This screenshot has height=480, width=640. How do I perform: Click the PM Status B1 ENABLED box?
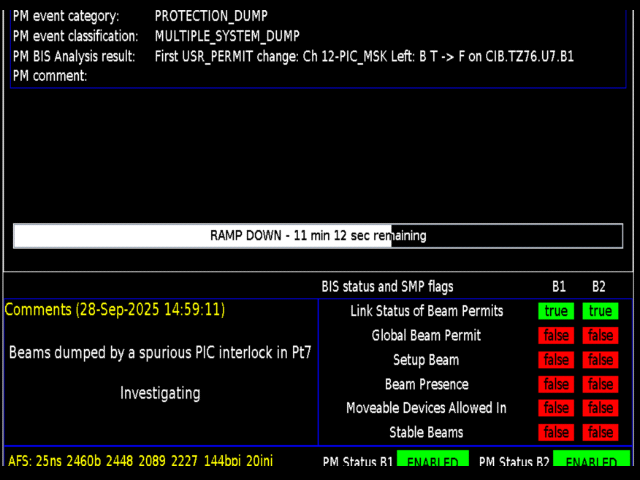coord(432,462)
